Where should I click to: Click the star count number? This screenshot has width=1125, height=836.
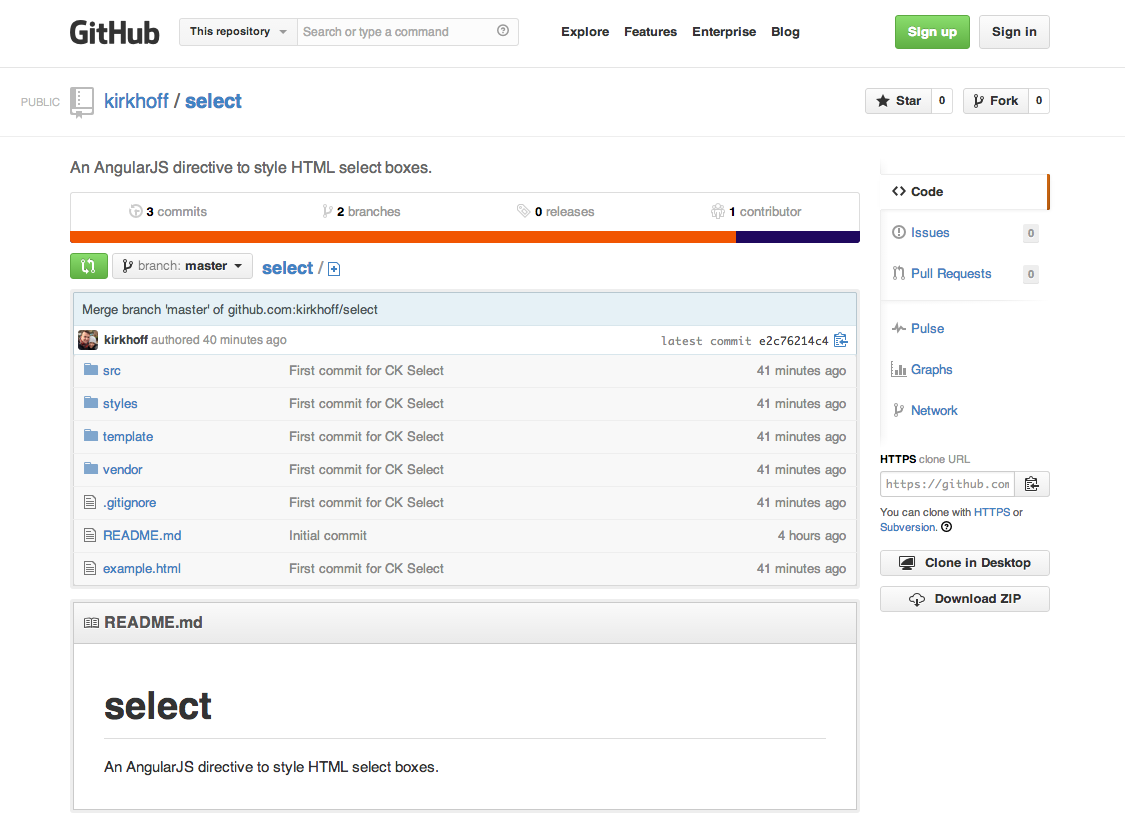(x=942, y=101)
